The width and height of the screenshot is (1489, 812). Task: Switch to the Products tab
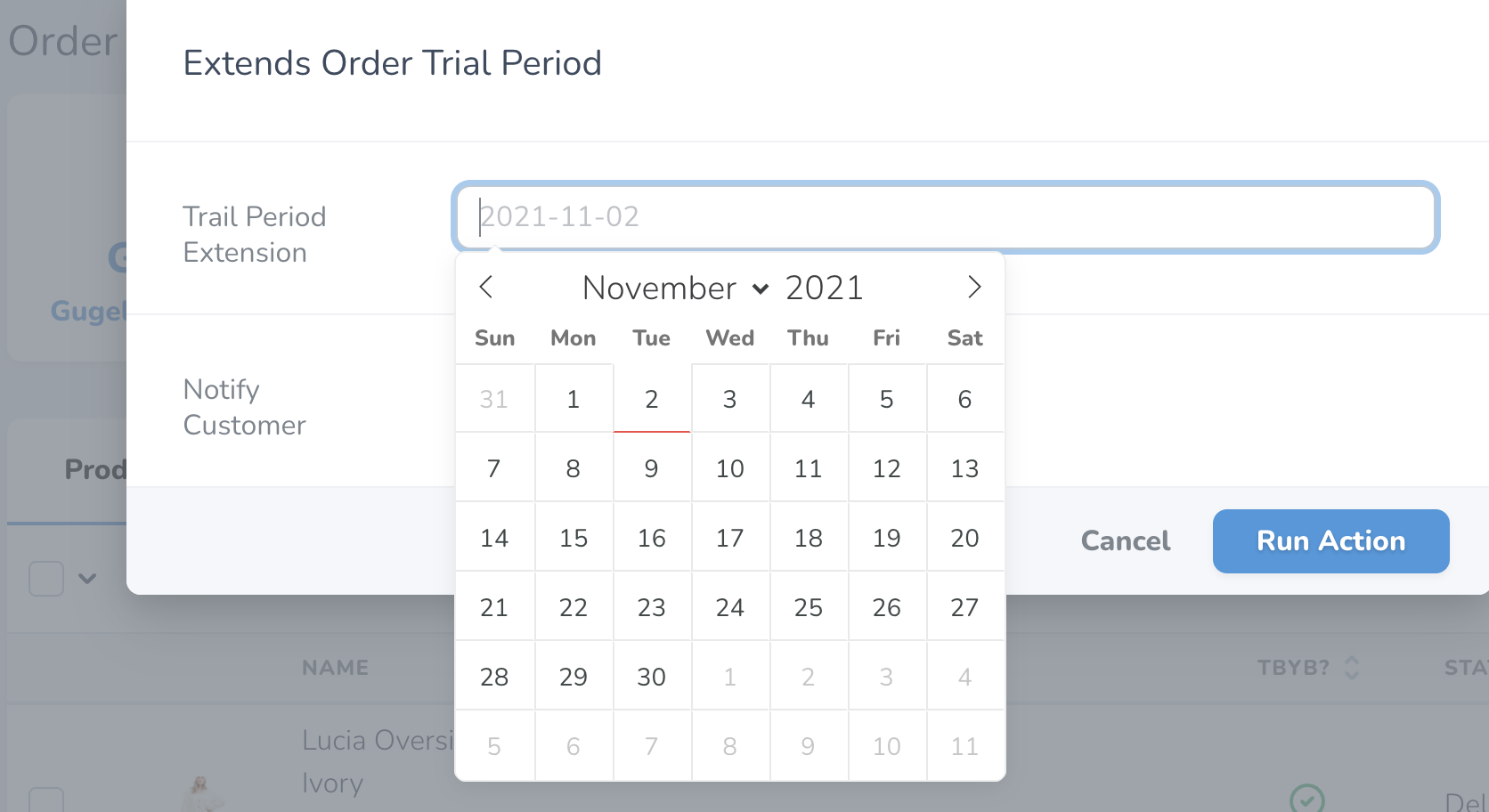pyautogui.click(x=96, y=469)
